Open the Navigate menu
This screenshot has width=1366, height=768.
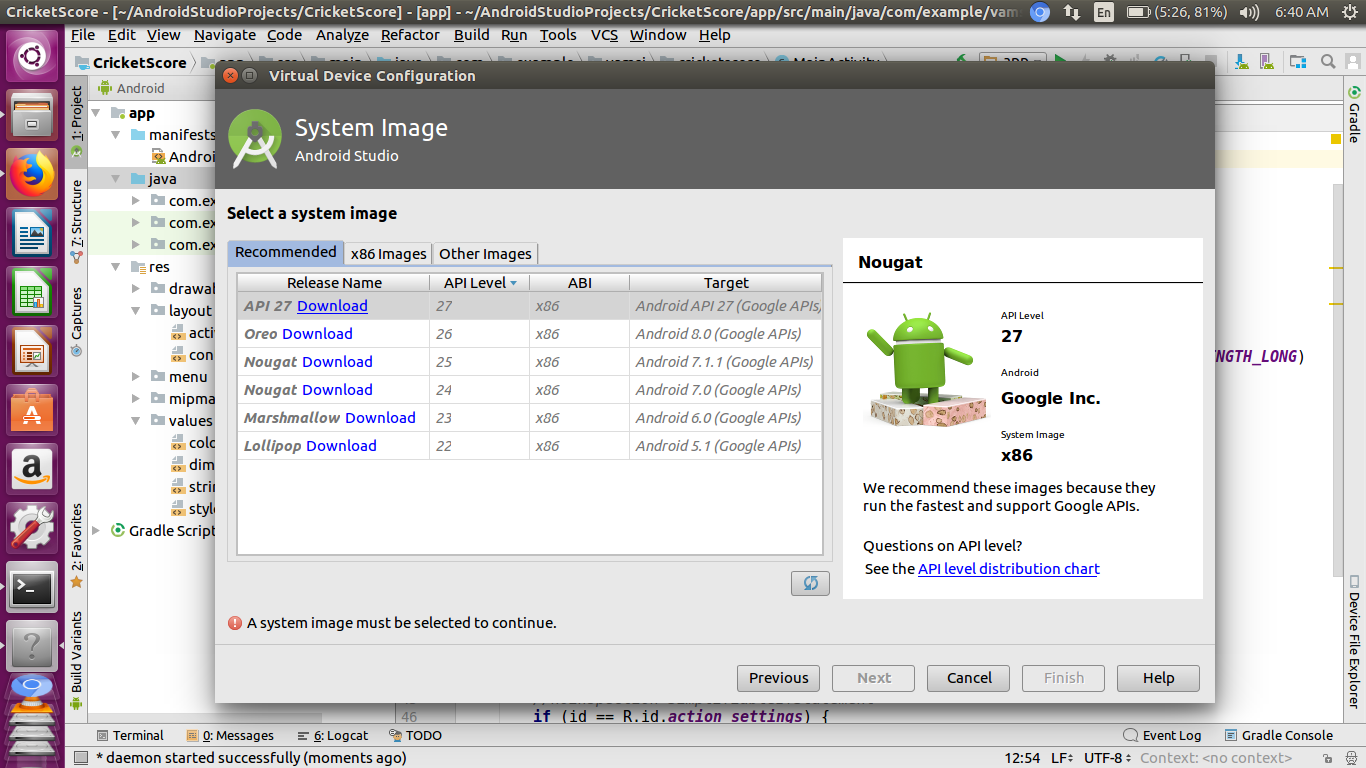[x=225, y=34]
